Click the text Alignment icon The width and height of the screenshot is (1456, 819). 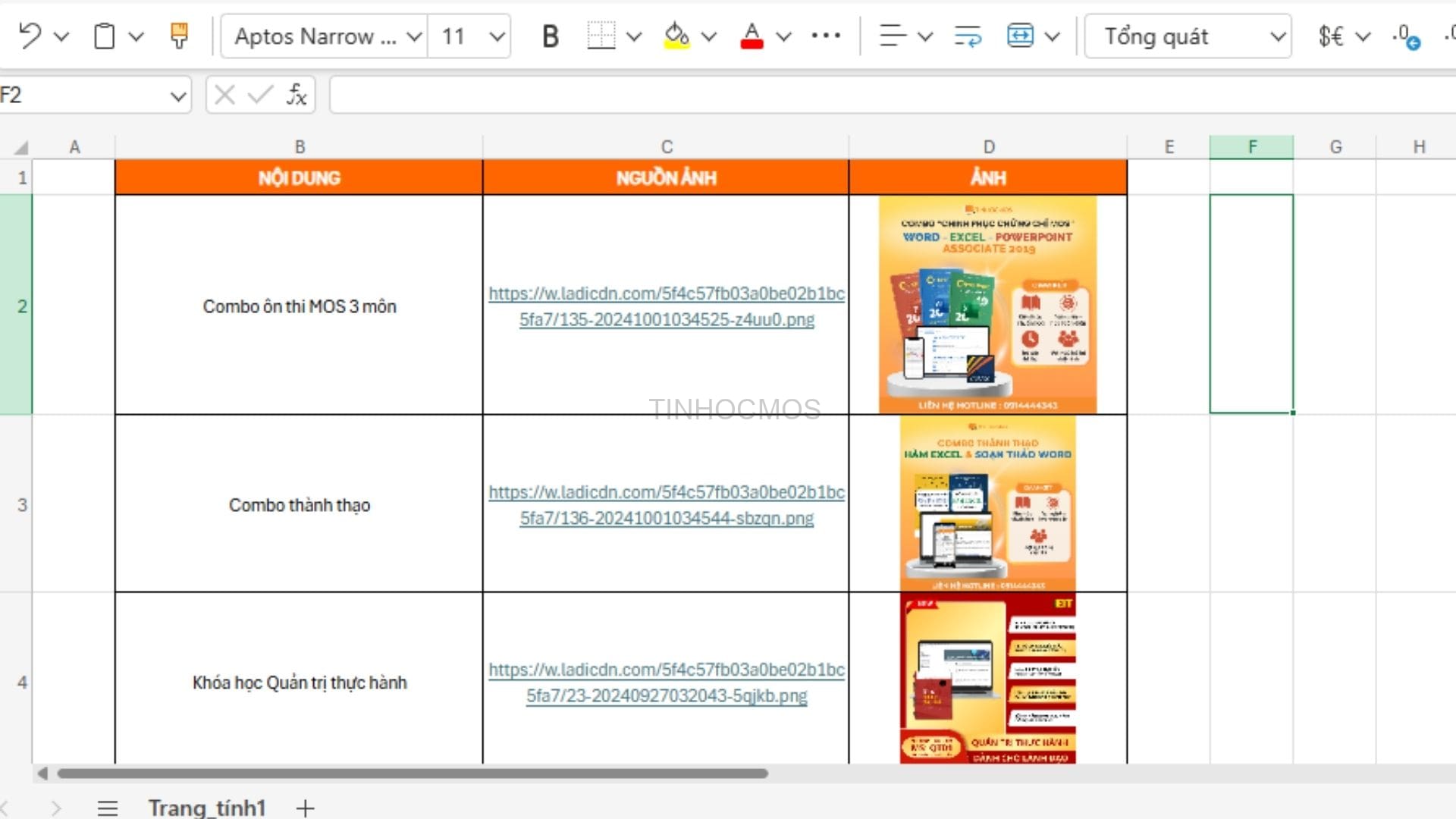tap(893, 36)
